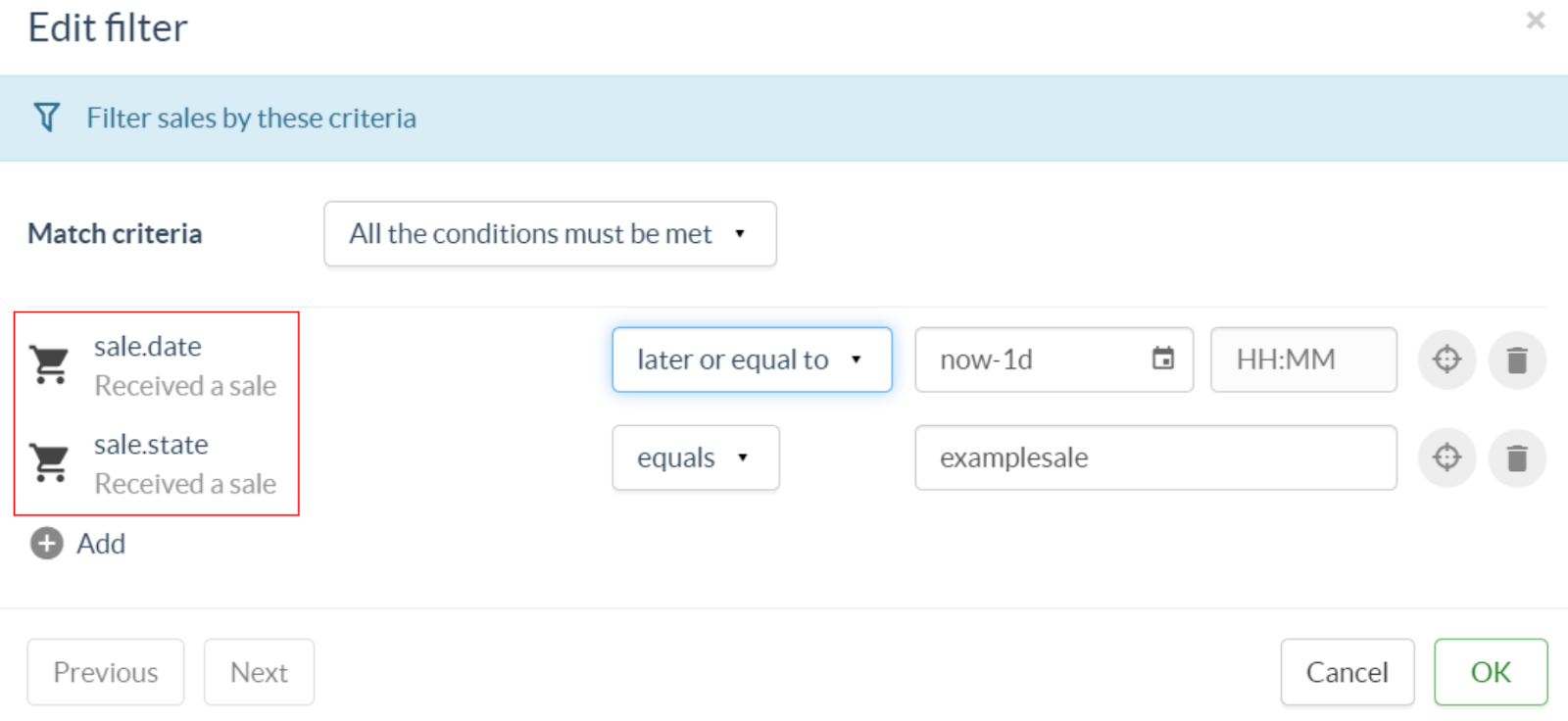Close the Edit filter dialog

pyautogui.click(x=1537, y=20)
